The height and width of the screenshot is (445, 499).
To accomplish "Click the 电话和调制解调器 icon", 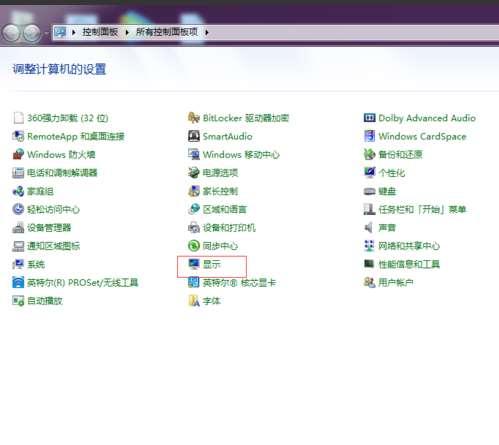I will tap(18, 173).
